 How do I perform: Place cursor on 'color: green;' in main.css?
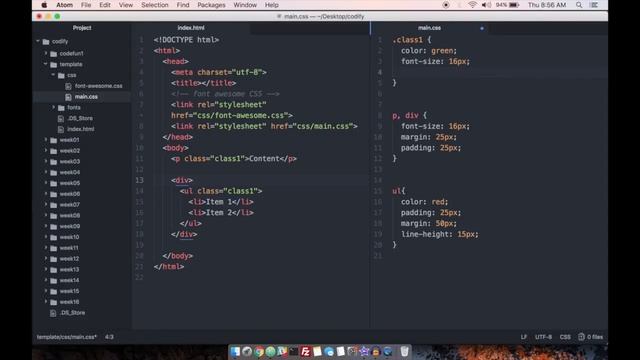tap(429, 51)
